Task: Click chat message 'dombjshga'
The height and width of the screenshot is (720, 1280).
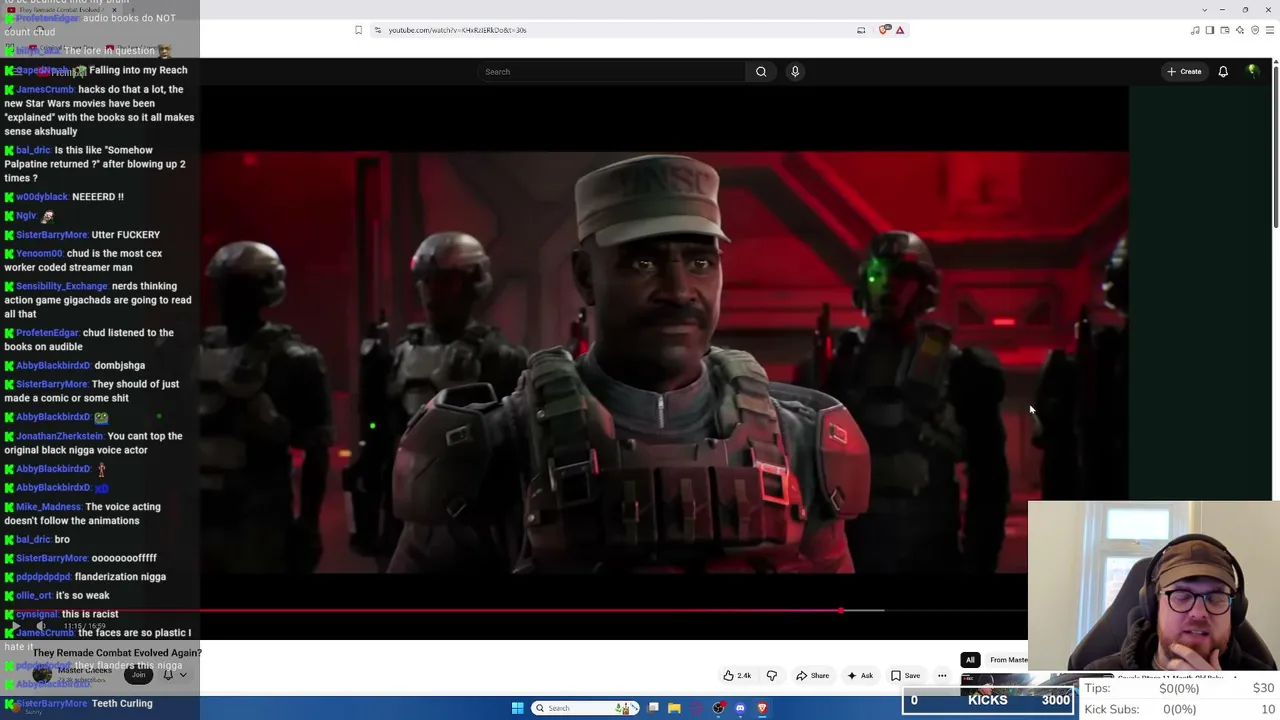Action: pyautogui.click(x=120, y=366)
